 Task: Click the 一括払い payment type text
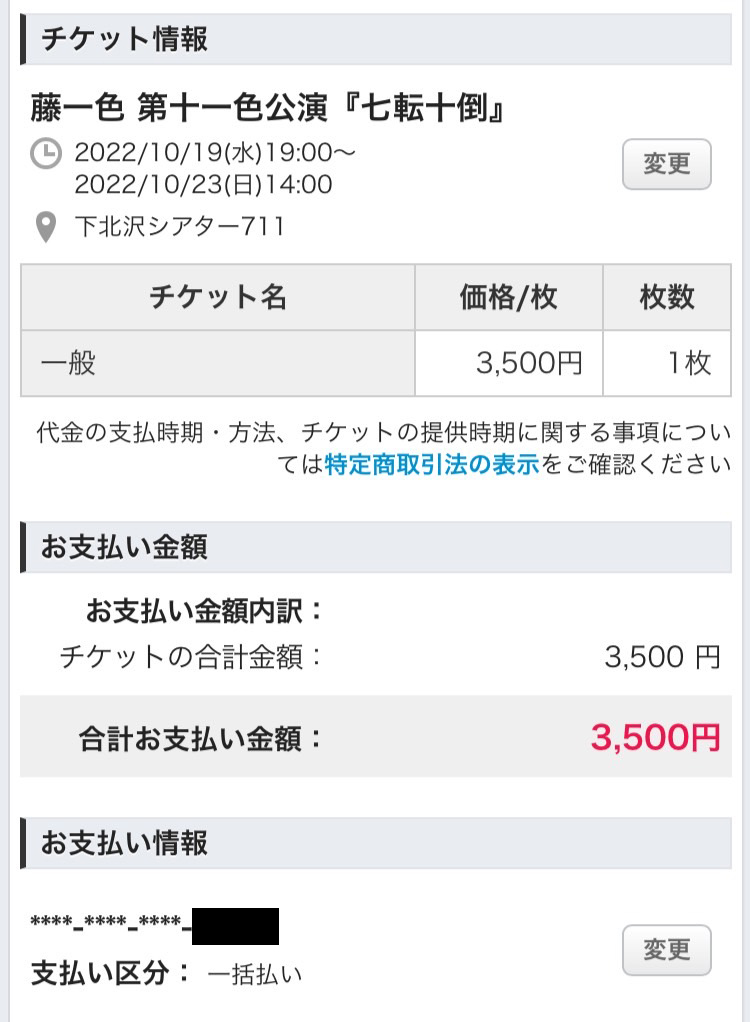point(254,973)
